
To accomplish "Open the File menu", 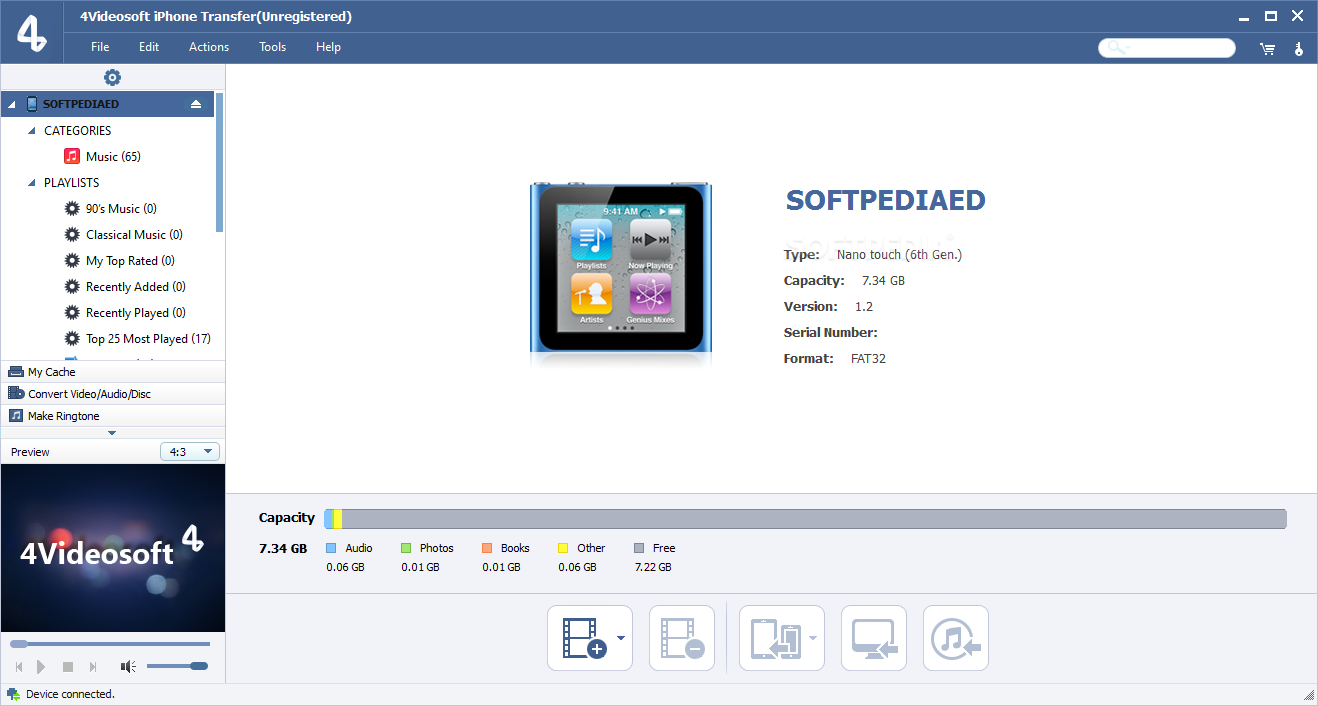I will coord(100,47).
